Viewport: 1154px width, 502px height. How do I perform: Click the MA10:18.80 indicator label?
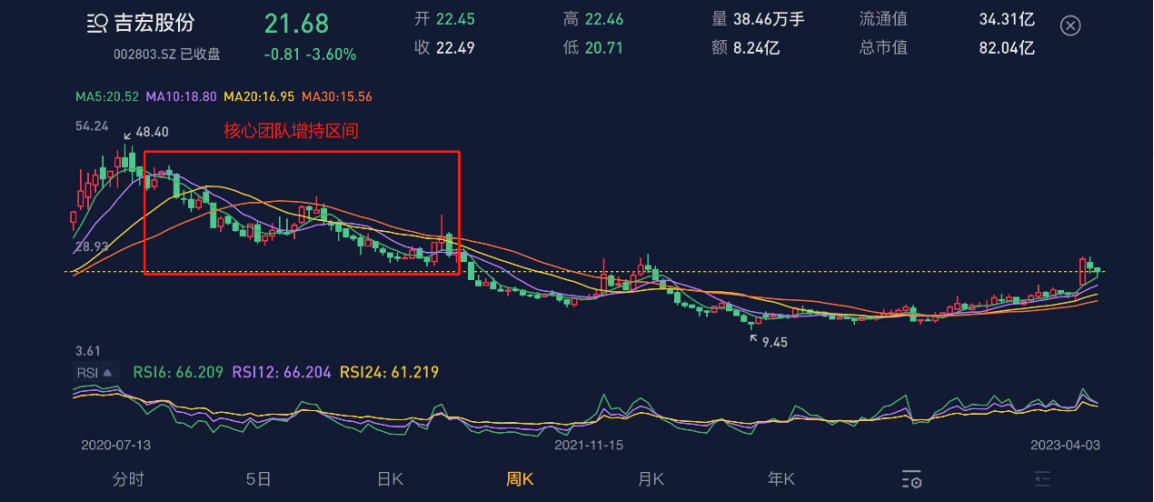[183, 96]
